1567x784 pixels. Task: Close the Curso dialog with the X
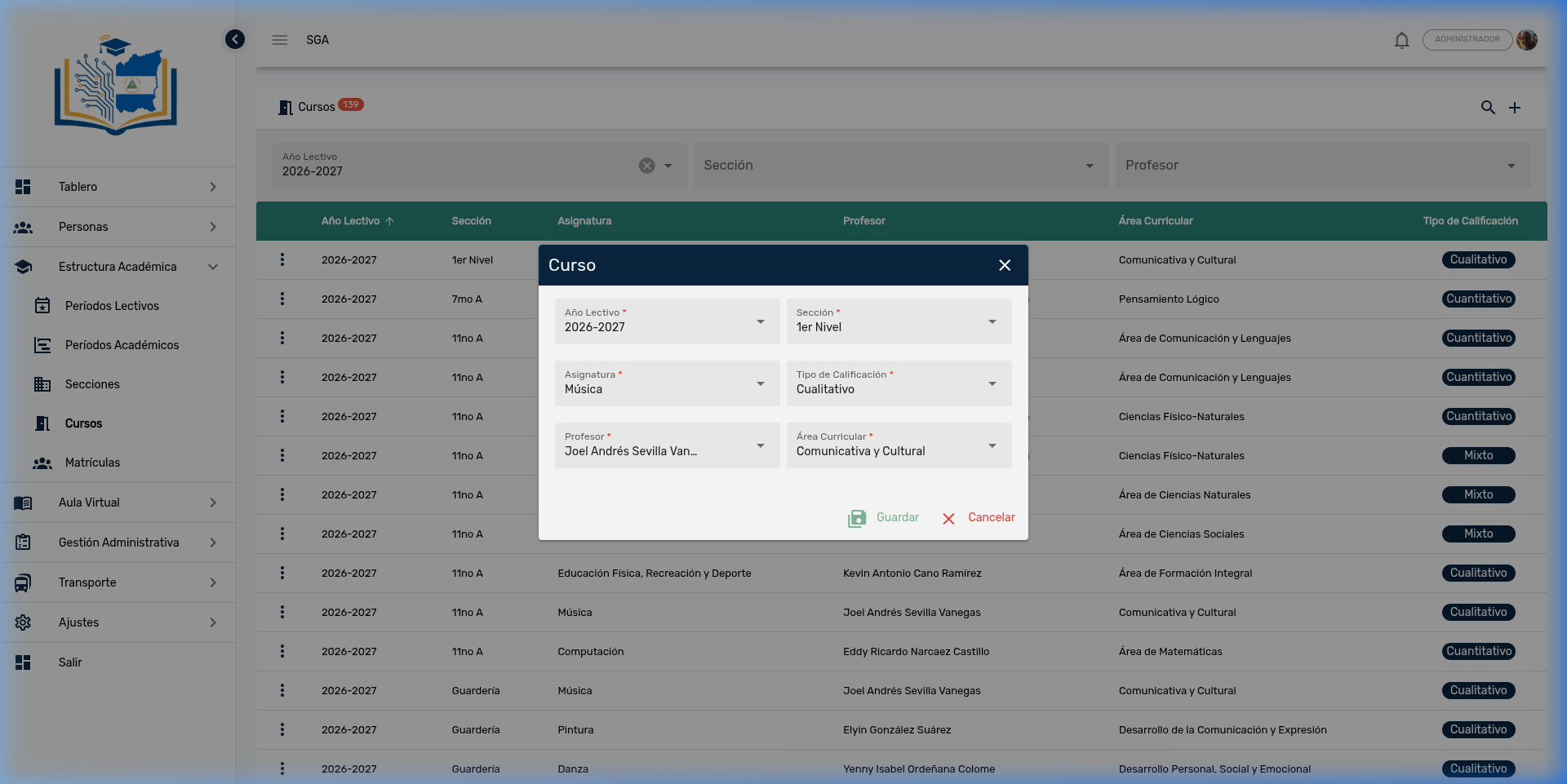pyautogui.click(x=1005, y=265)
